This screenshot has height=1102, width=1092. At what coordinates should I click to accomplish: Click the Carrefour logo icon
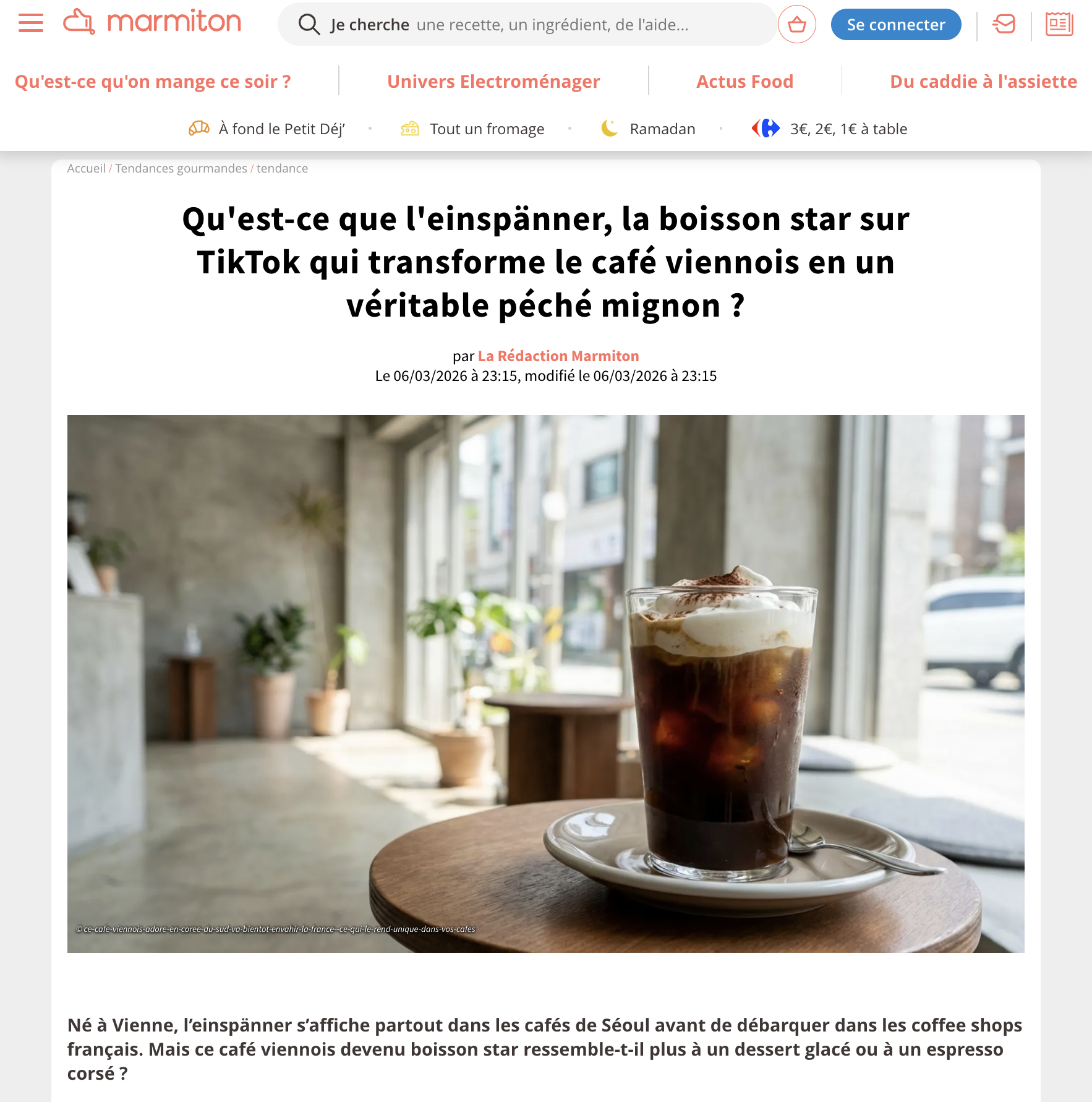coord(766,129)
